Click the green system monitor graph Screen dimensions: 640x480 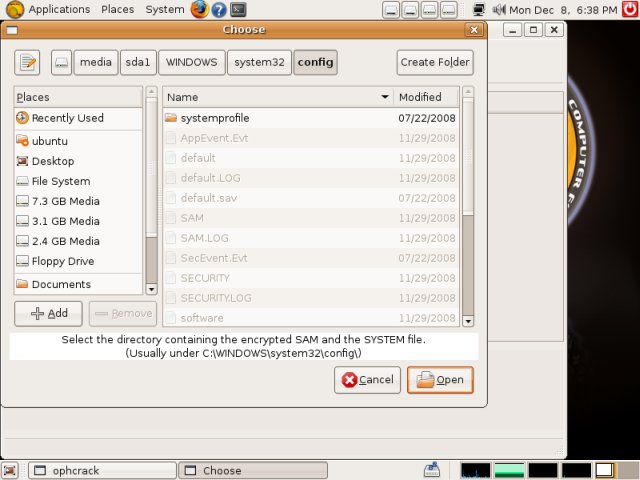coord(509,470)
